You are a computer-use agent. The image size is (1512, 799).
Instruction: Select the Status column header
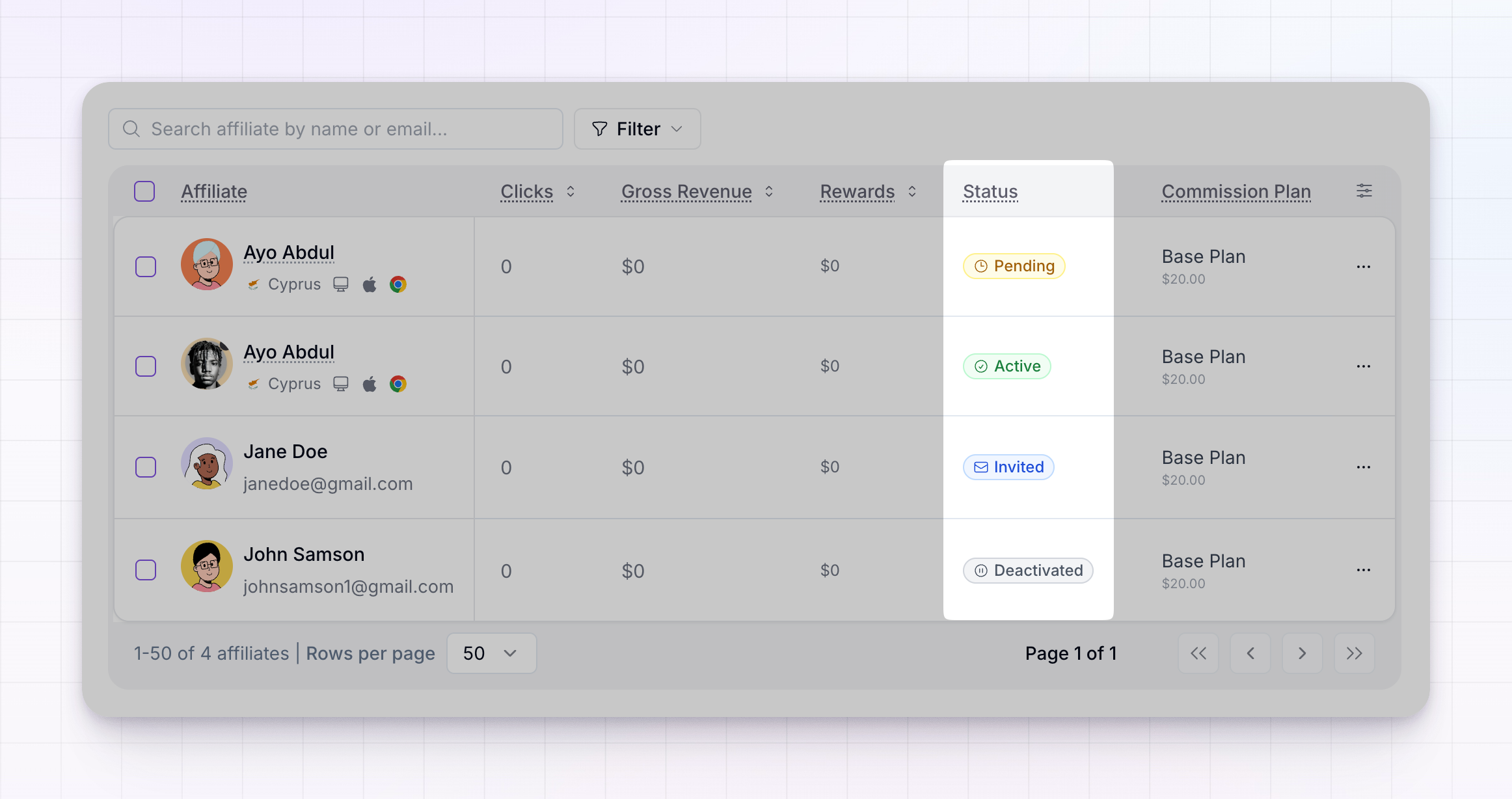coord(990,191)
